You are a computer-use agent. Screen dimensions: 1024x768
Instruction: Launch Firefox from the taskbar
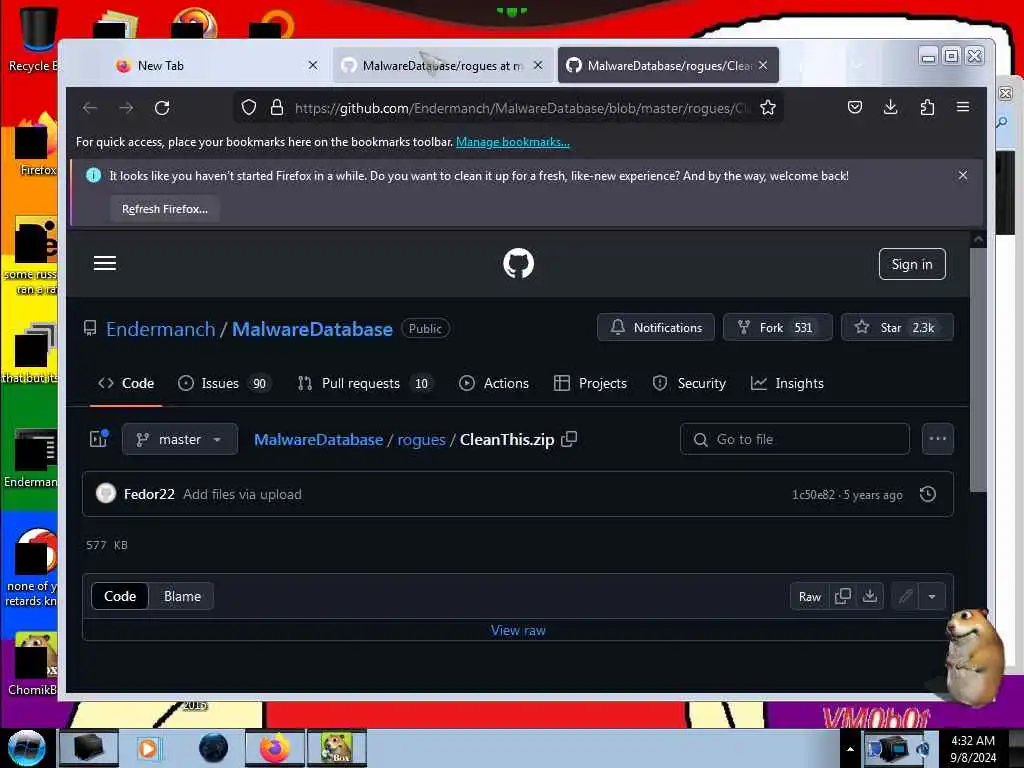point(275,748)
